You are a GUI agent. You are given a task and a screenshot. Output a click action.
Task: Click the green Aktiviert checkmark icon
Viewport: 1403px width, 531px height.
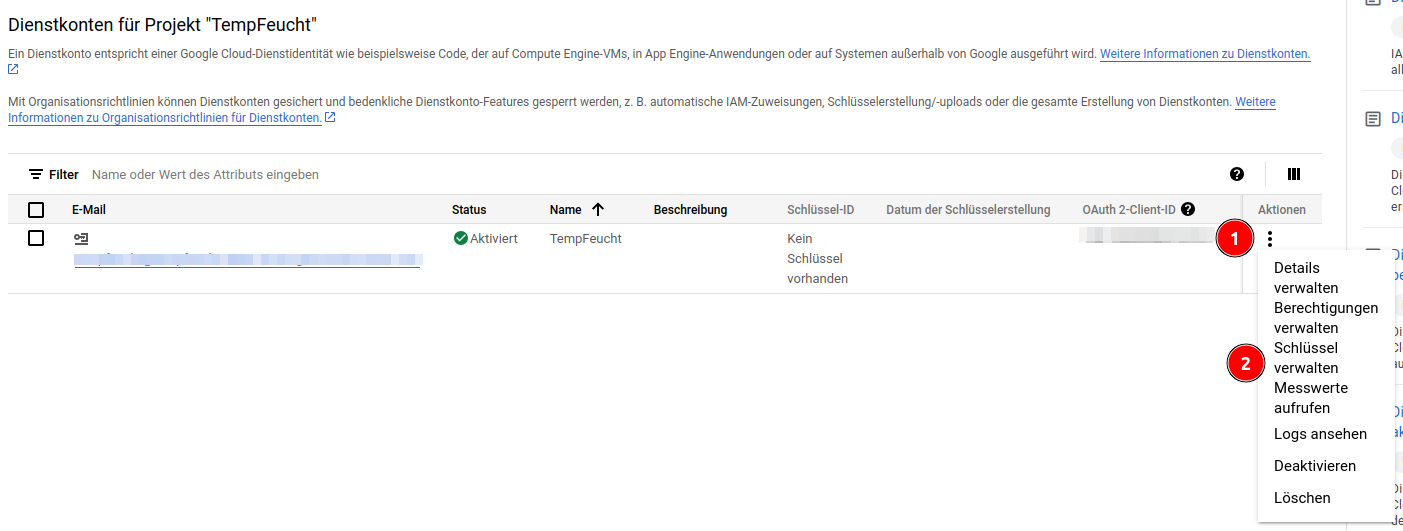pyautogui.click(x=461, y=238)
